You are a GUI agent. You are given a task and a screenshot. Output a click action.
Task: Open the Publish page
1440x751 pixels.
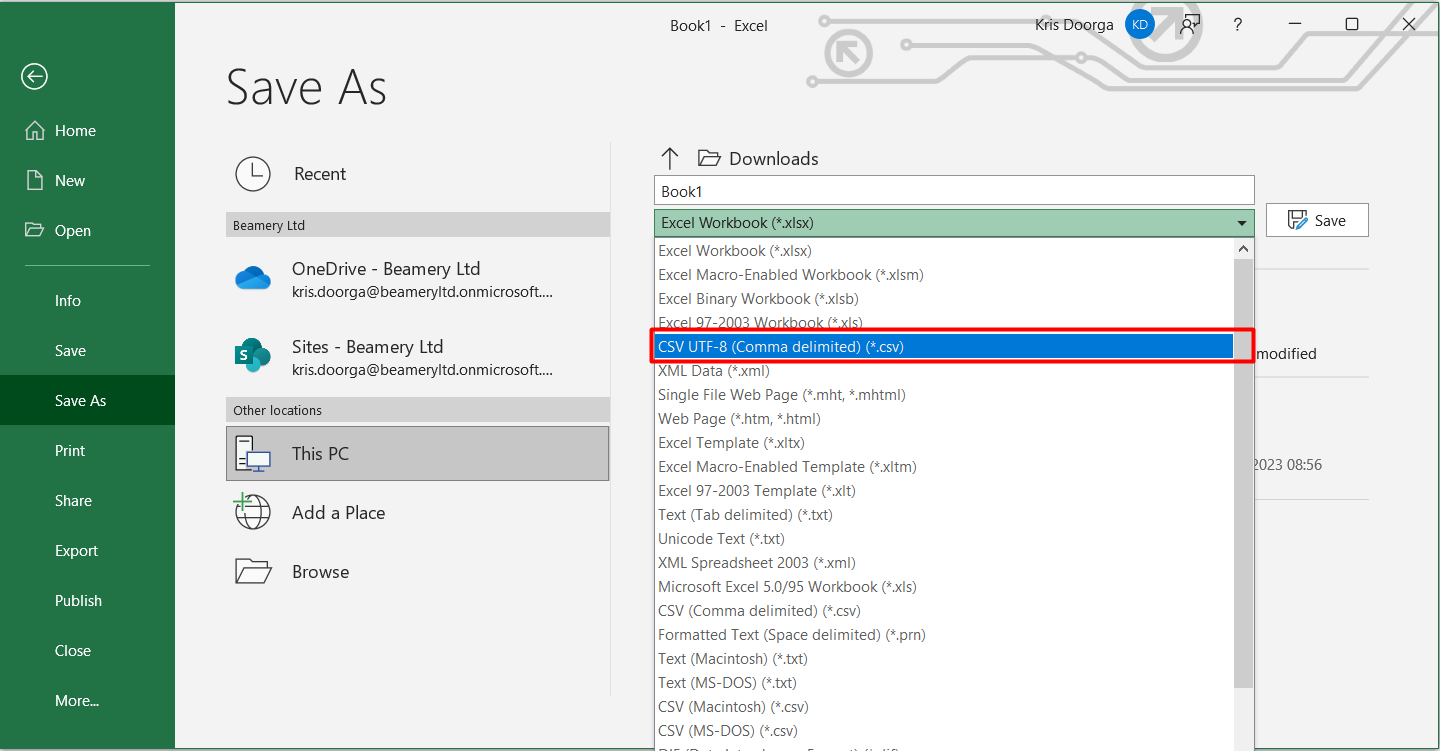click(87, 601)
